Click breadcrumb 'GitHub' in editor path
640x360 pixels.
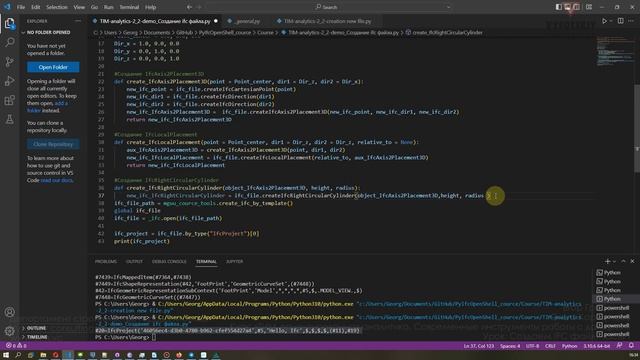click(x=184, y=33)
